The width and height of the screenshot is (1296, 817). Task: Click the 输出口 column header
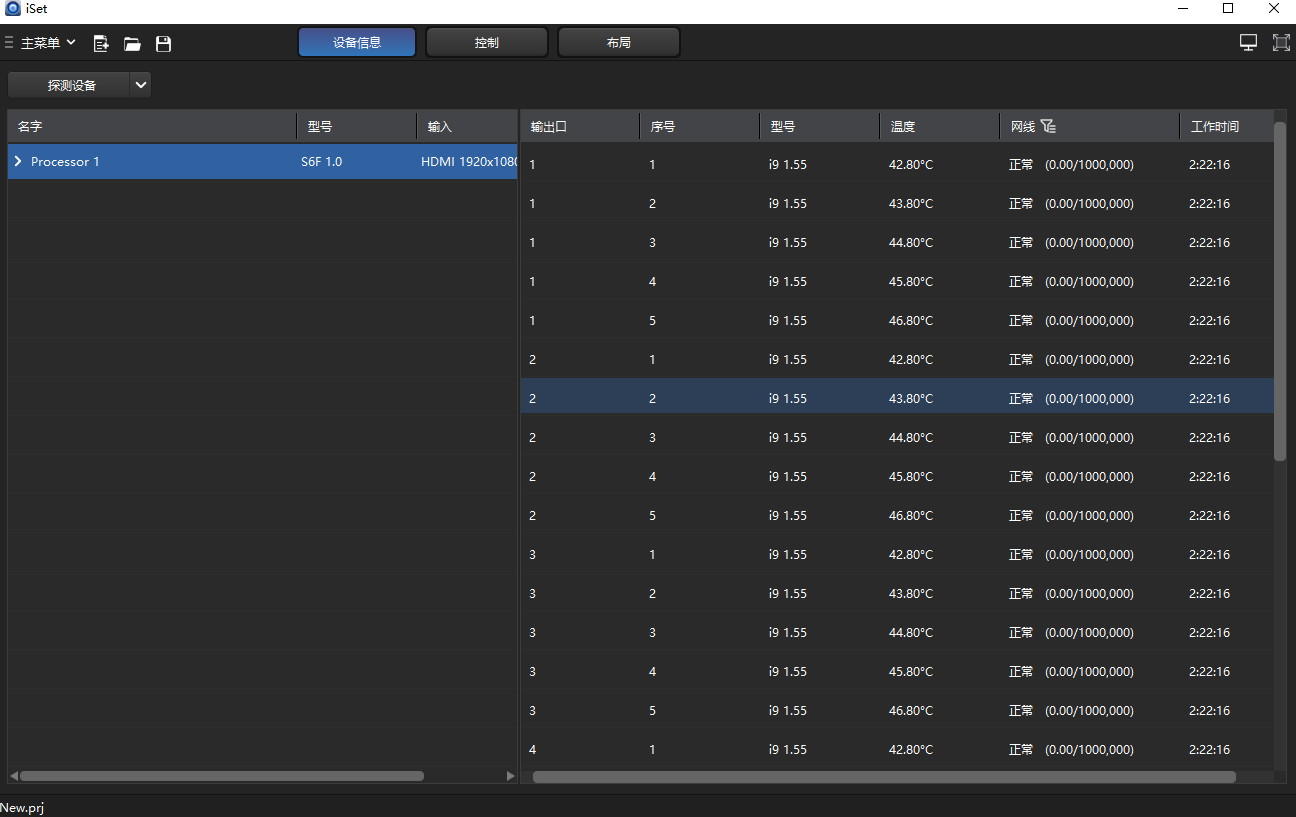click(580, 126)
